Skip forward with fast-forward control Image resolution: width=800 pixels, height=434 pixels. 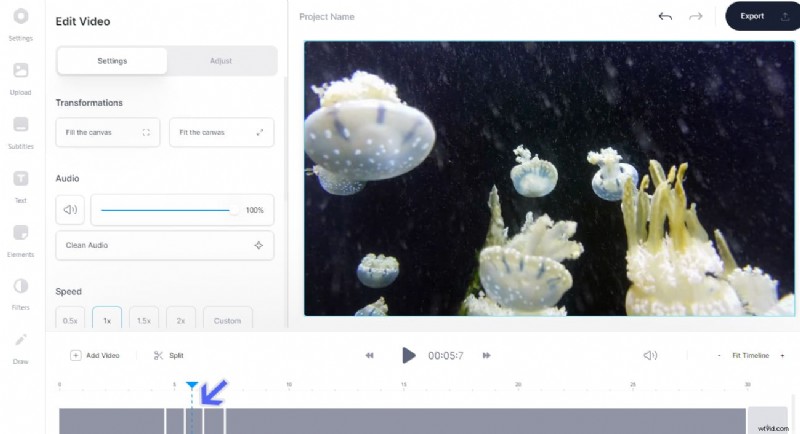(486, 355)
